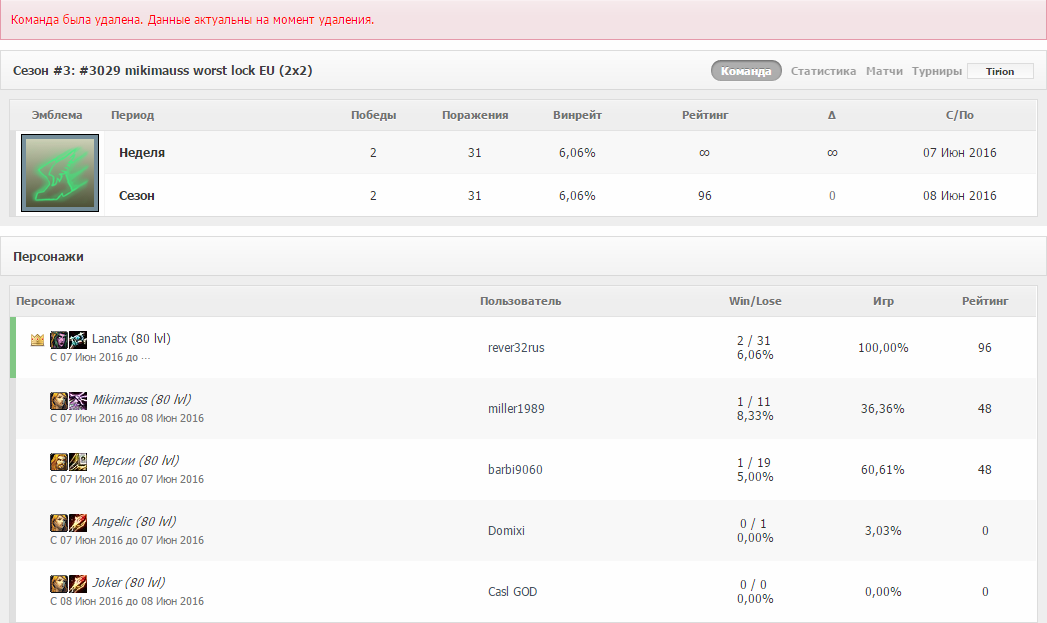Click Мерсии's 60,61% games value

tap(883, 469)
